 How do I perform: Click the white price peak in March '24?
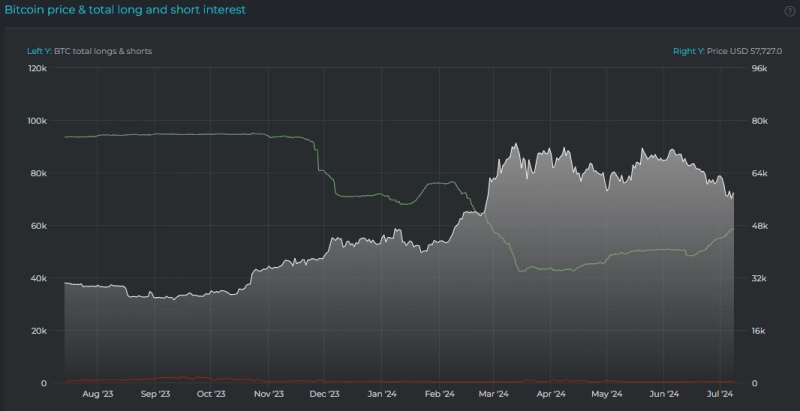[514, 145]
